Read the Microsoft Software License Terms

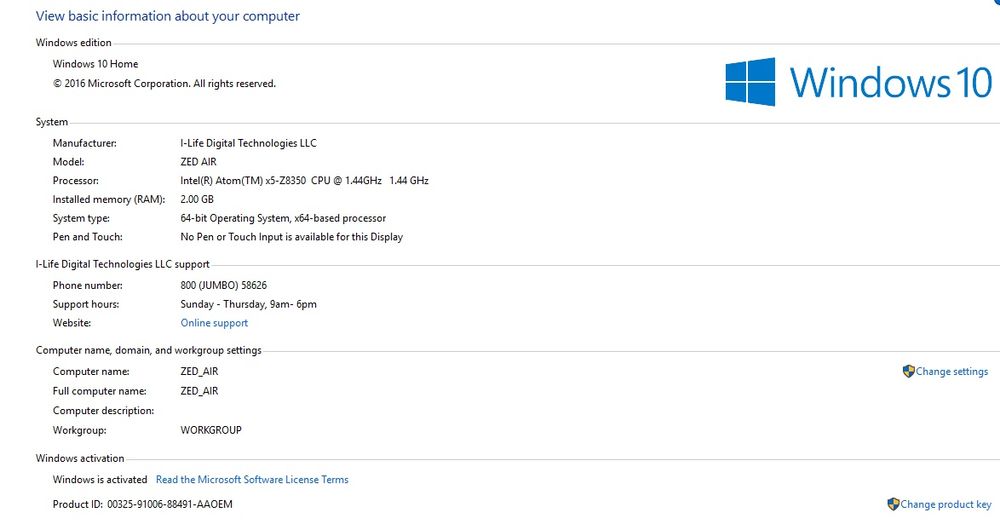click(252, 480)
